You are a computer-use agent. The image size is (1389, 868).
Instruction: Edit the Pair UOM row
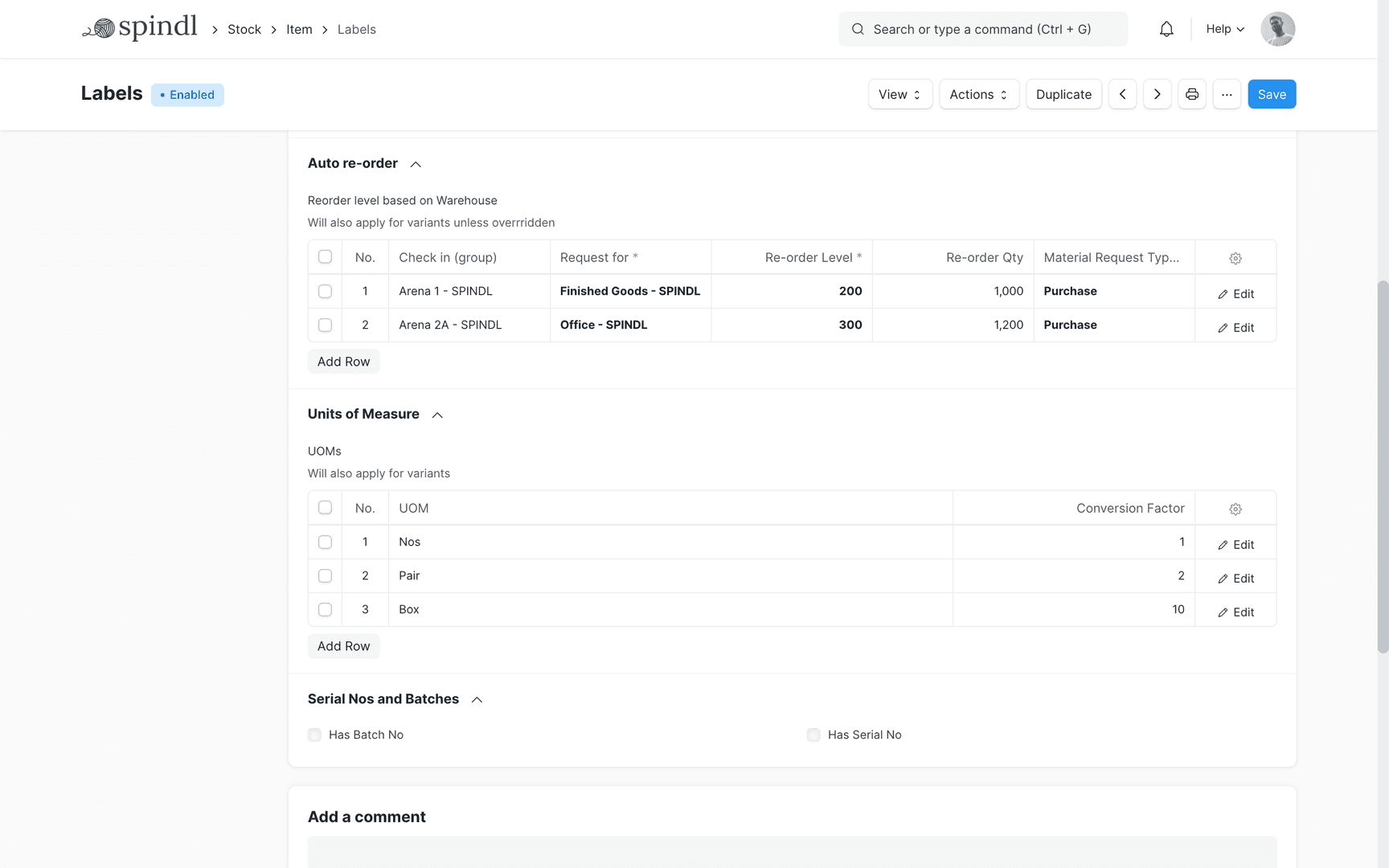point(1235,577)
